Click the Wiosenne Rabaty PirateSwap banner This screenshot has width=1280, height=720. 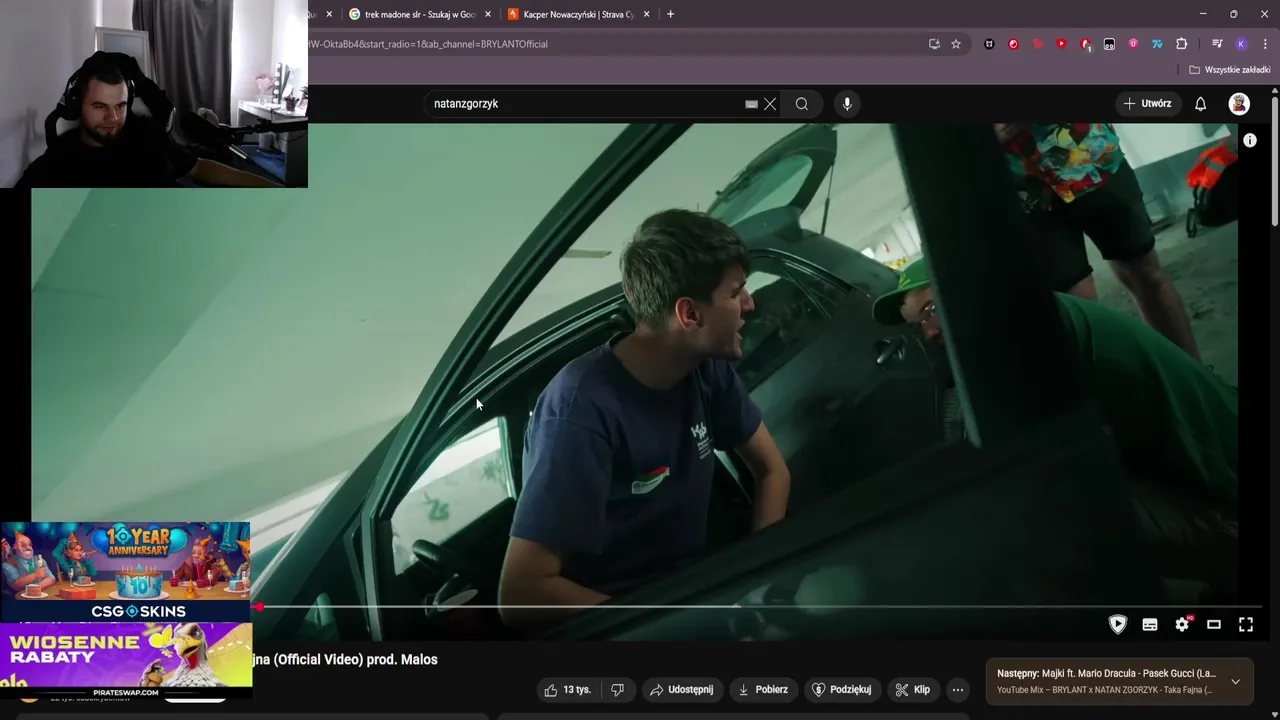(x=126, y=660)
